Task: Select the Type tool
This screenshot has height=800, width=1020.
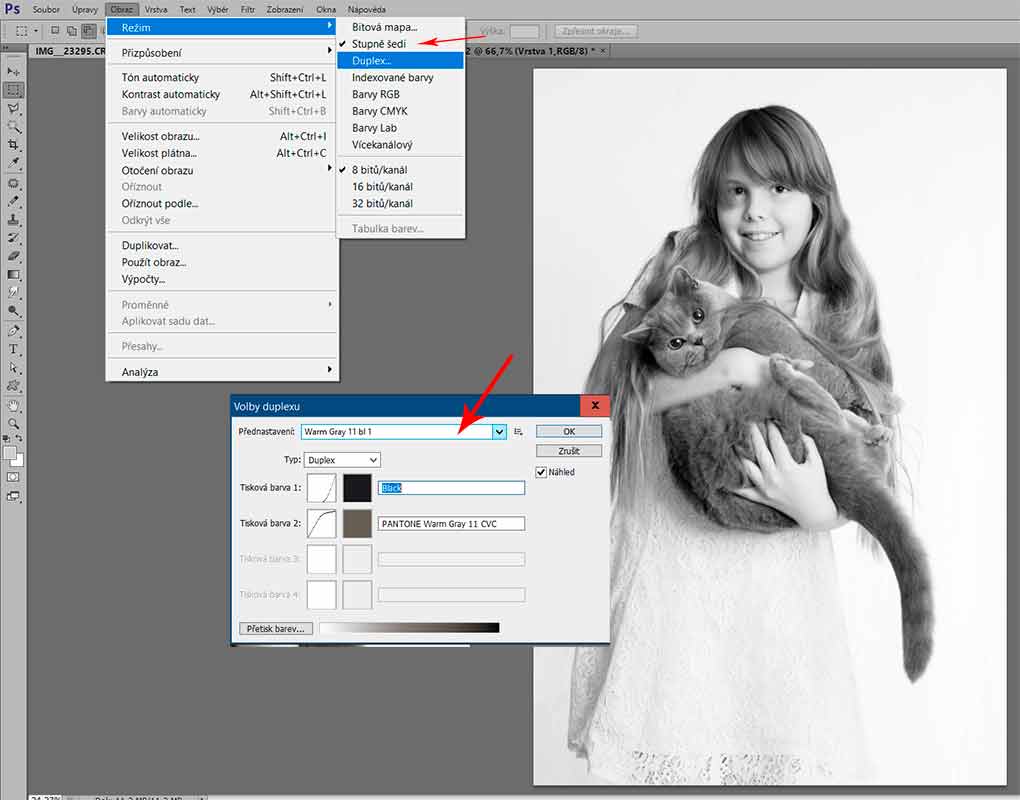Action: [x=14, y=349]
